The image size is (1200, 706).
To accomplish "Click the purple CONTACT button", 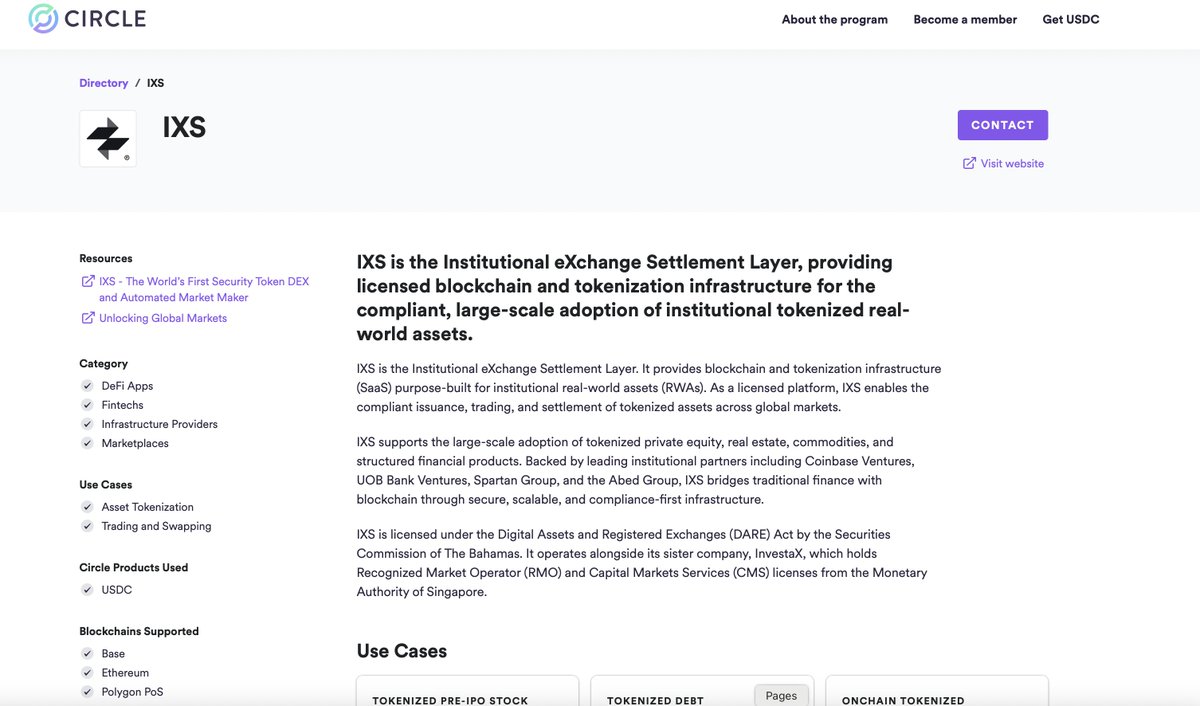I will (1003, 125).
